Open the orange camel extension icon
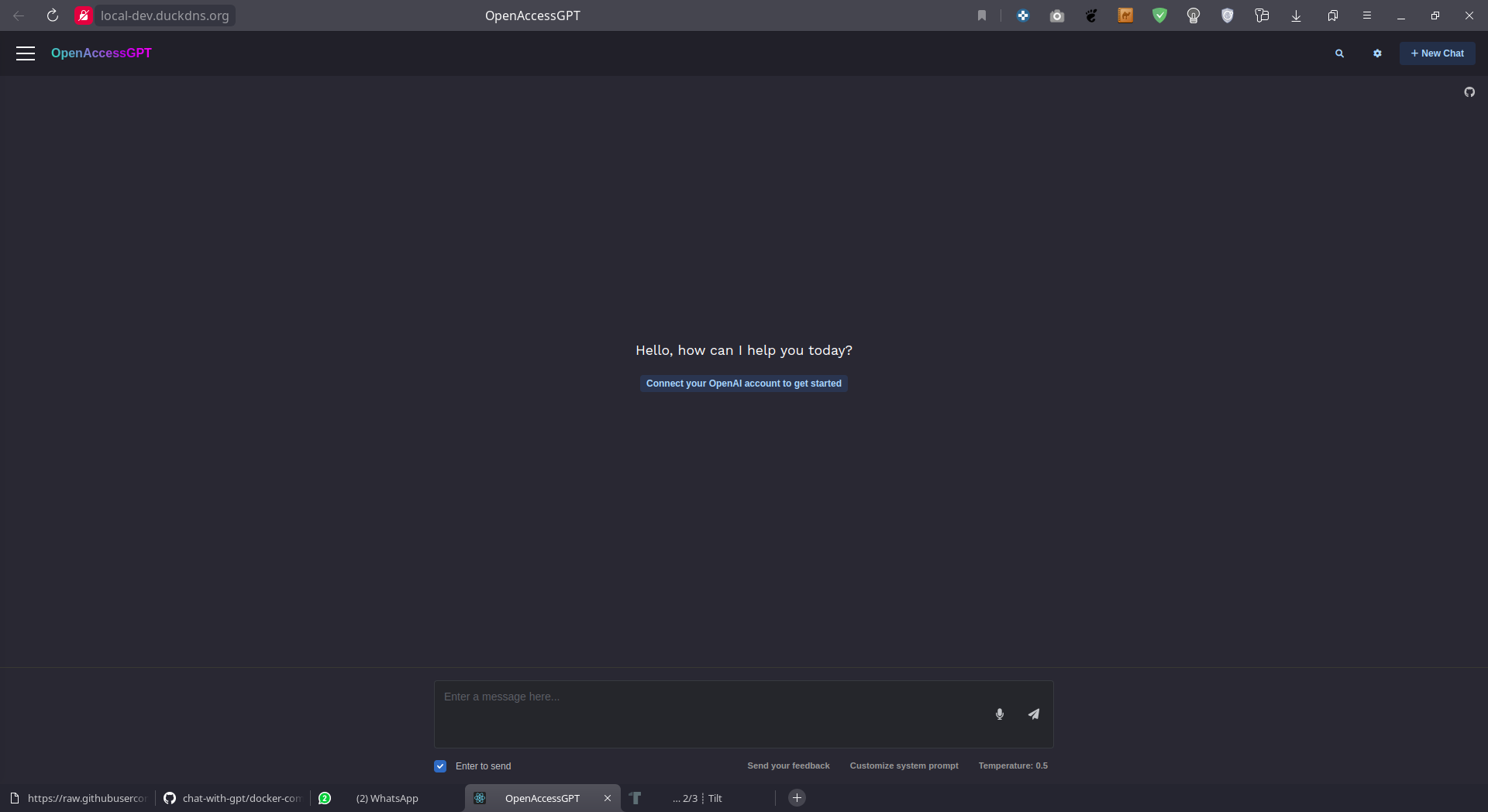The image size is (1488, 812). click(1125, 15)
